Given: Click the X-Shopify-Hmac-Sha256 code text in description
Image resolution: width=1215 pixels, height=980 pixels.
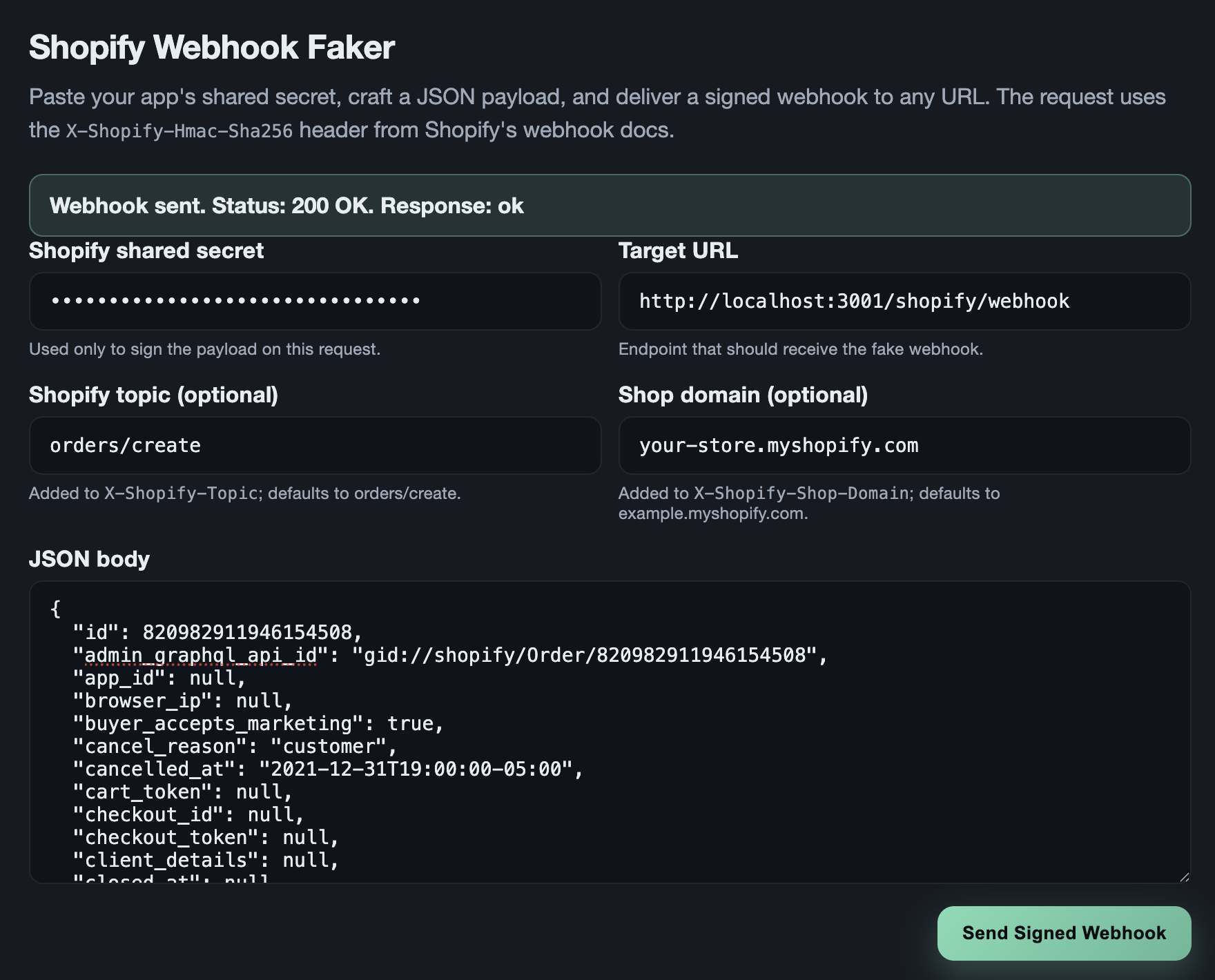Looking at the screenshot, I should [x=179, y=130].
